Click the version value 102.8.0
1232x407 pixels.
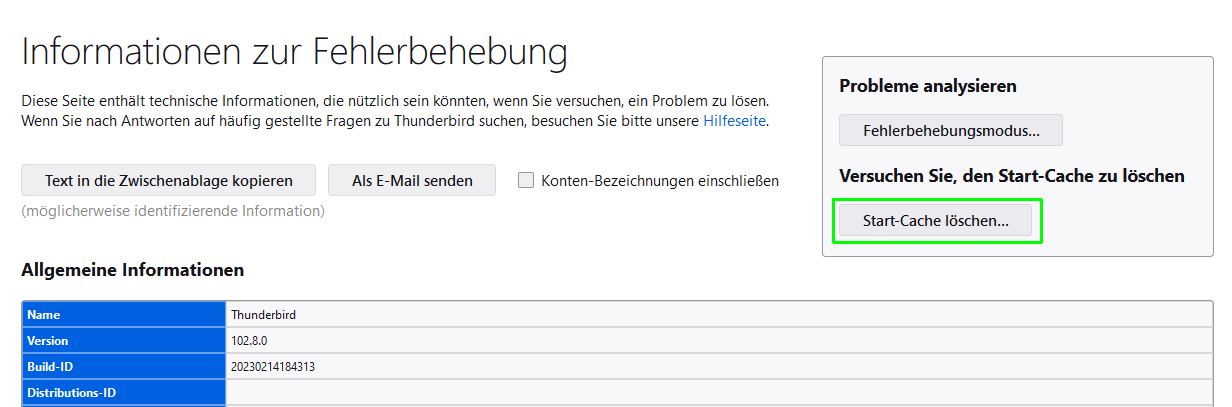(x=251, y=341)
